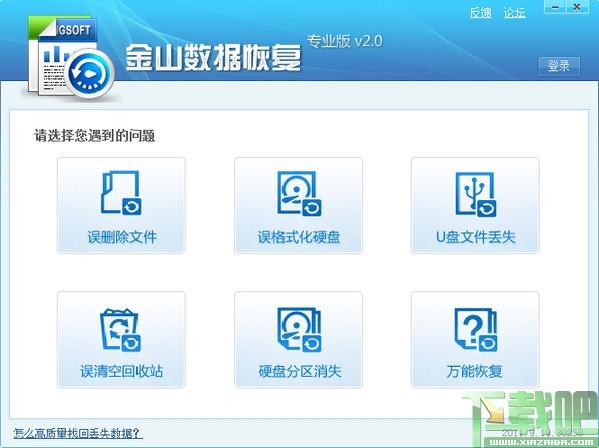Click the hard disk icon for 误格式化硬盘
The height and width of the screenshot is (448, 599).
(299, 193)
